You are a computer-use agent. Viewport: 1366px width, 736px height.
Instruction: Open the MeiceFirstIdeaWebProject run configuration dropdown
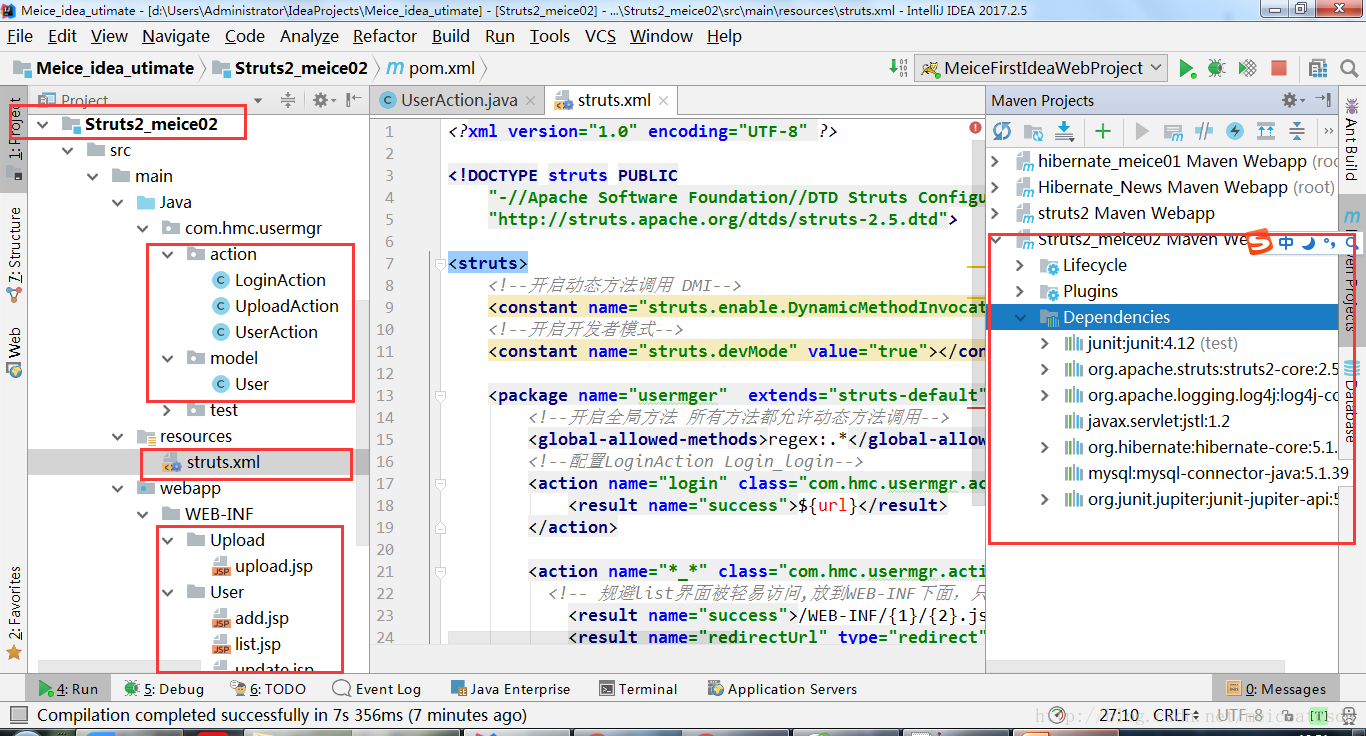click(1041, 68)
